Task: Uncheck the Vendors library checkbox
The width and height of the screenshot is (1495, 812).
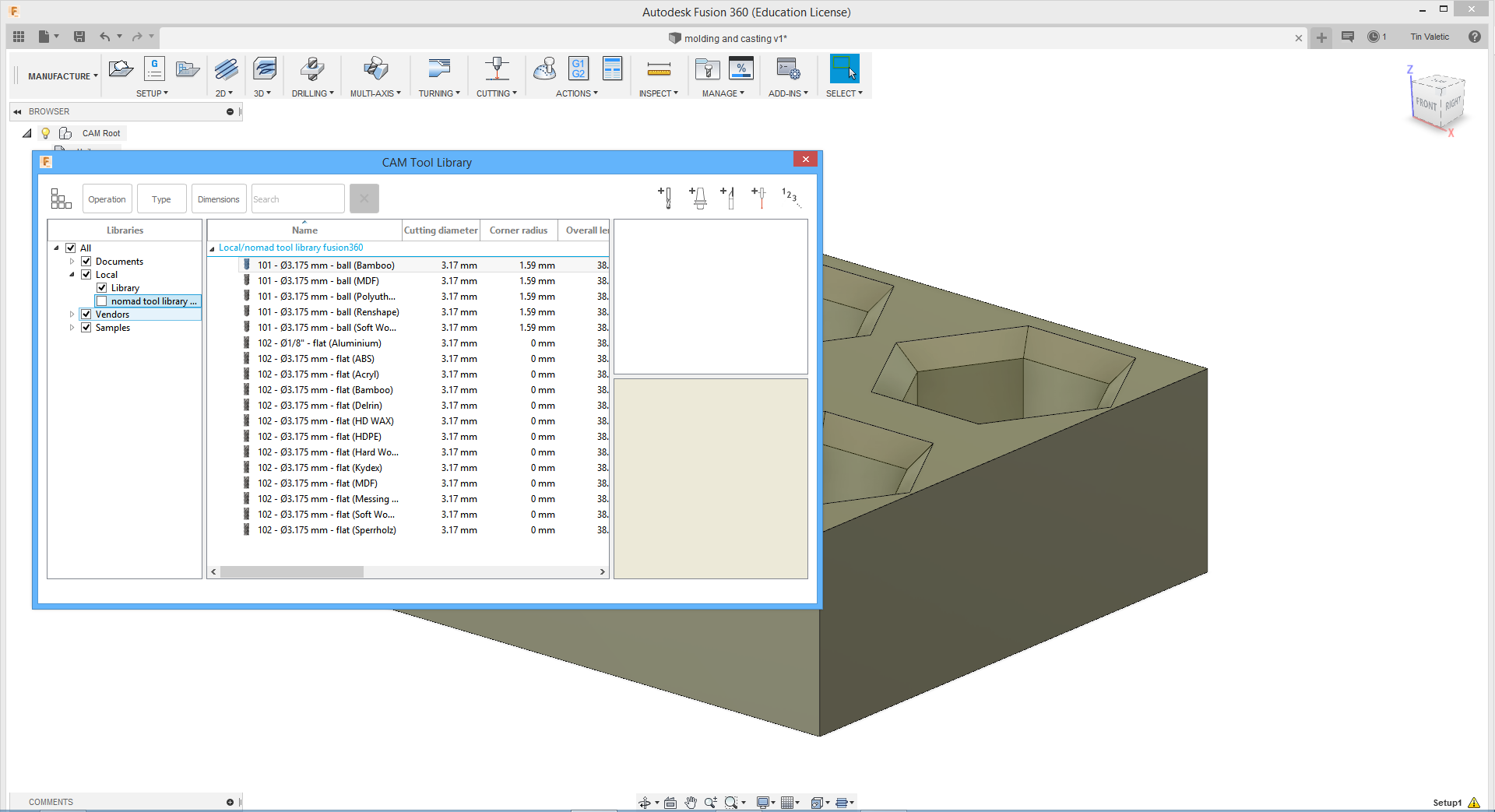Action: click(x=86, y=315)
